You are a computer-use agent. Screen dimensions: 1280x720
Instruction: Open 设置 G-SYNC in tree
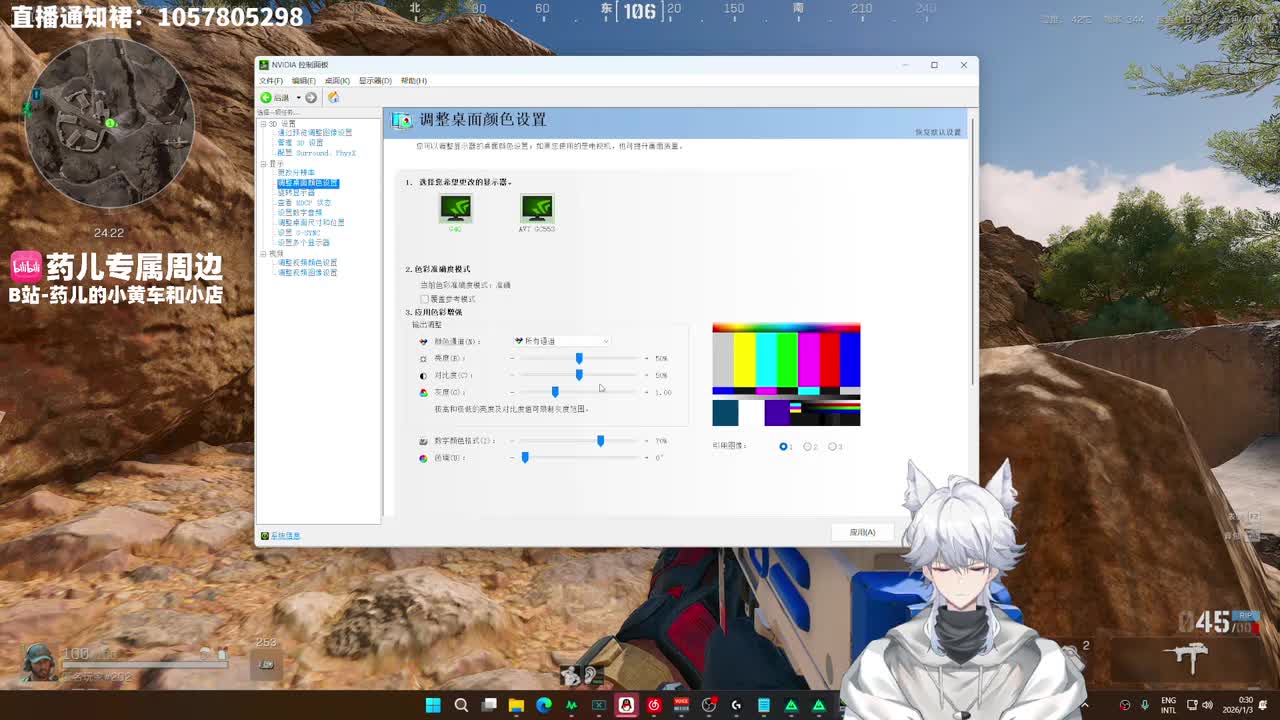tap(298, 233)
